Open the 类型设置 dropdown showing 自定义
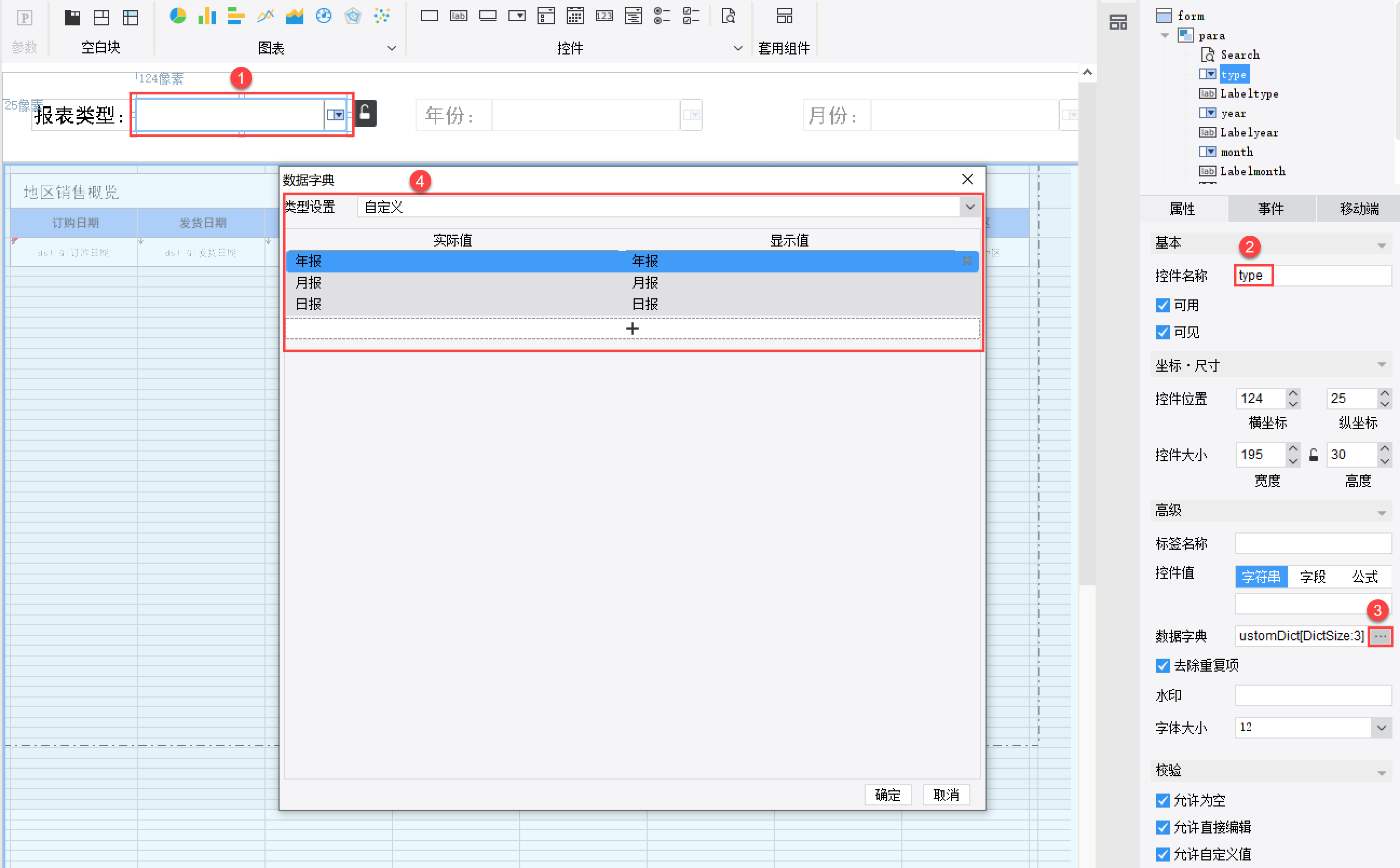The width and height of the screenshot is (1400, 868). (969, 207)
